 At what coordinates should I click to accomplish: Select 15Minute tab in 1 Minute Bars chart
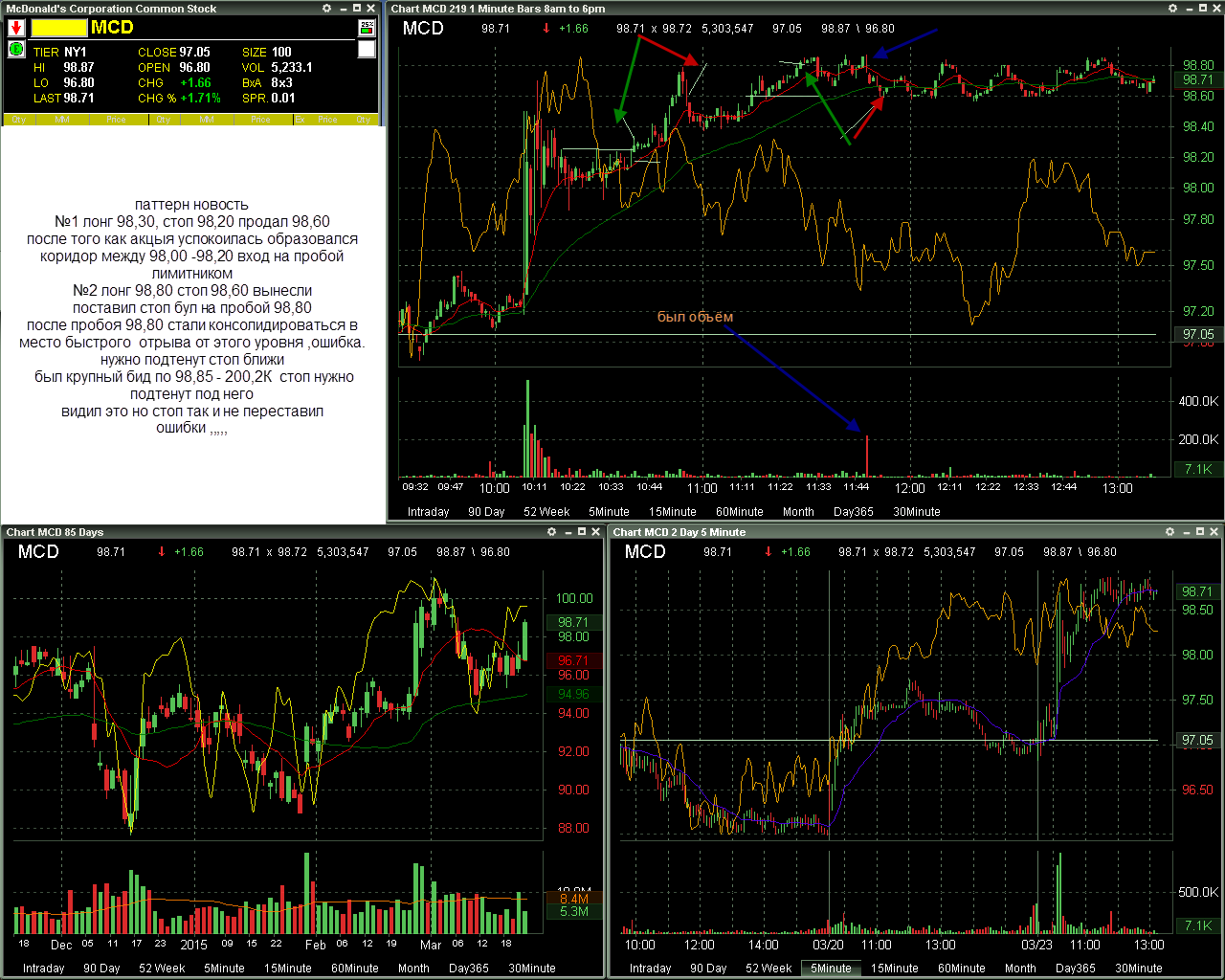pyautogui.click(x=672, y=512)
